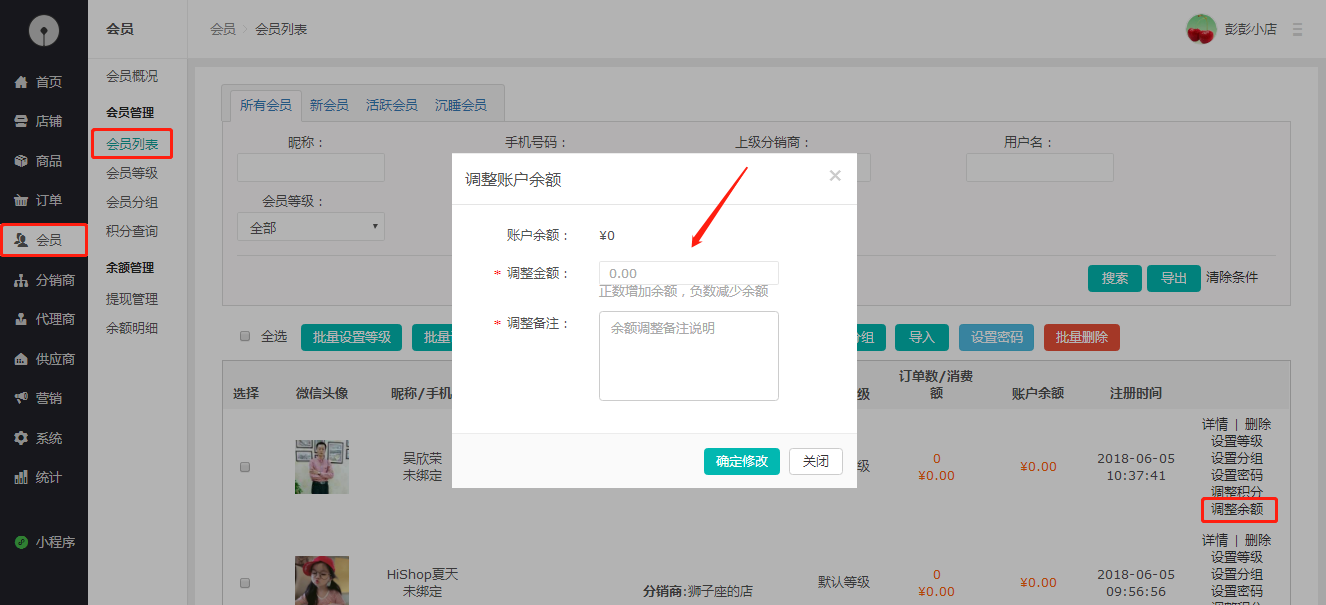The width and height of the screenshot is (1326, 605).
Task: Open the 彭彭小店 account avatar menu
Action: pyautogui.click(x=1199, y=27)
